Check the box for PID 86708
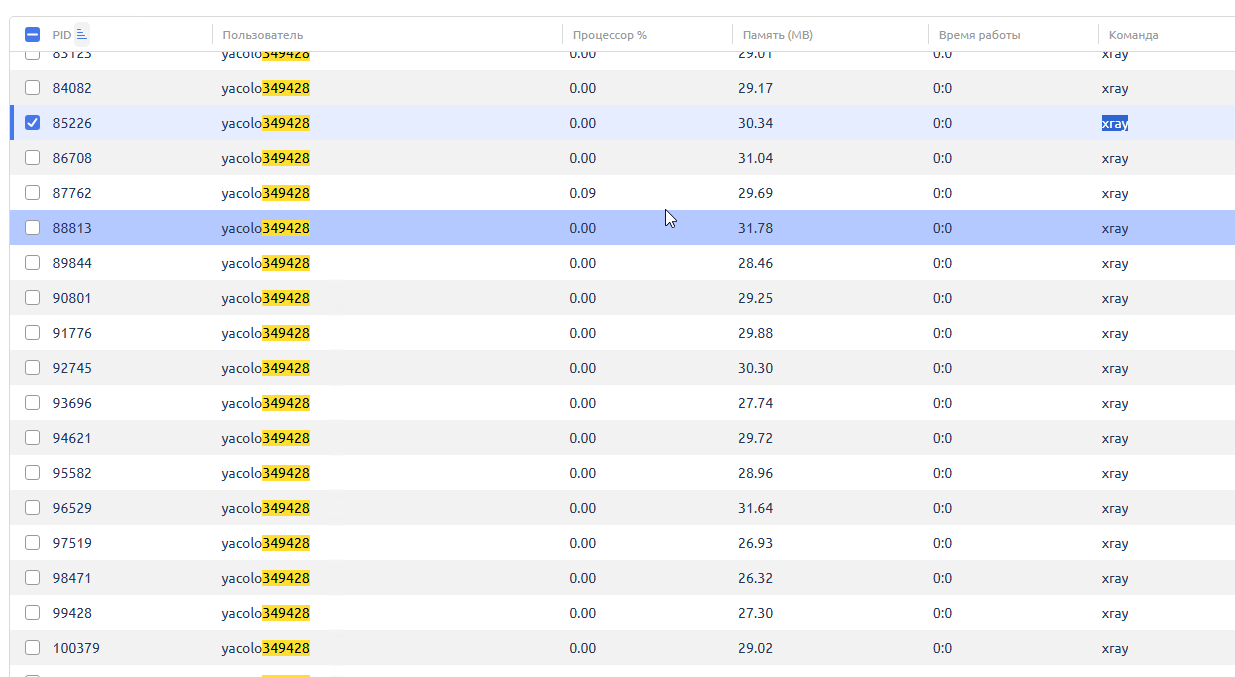The image size is (1235, 677). (32, 158)
